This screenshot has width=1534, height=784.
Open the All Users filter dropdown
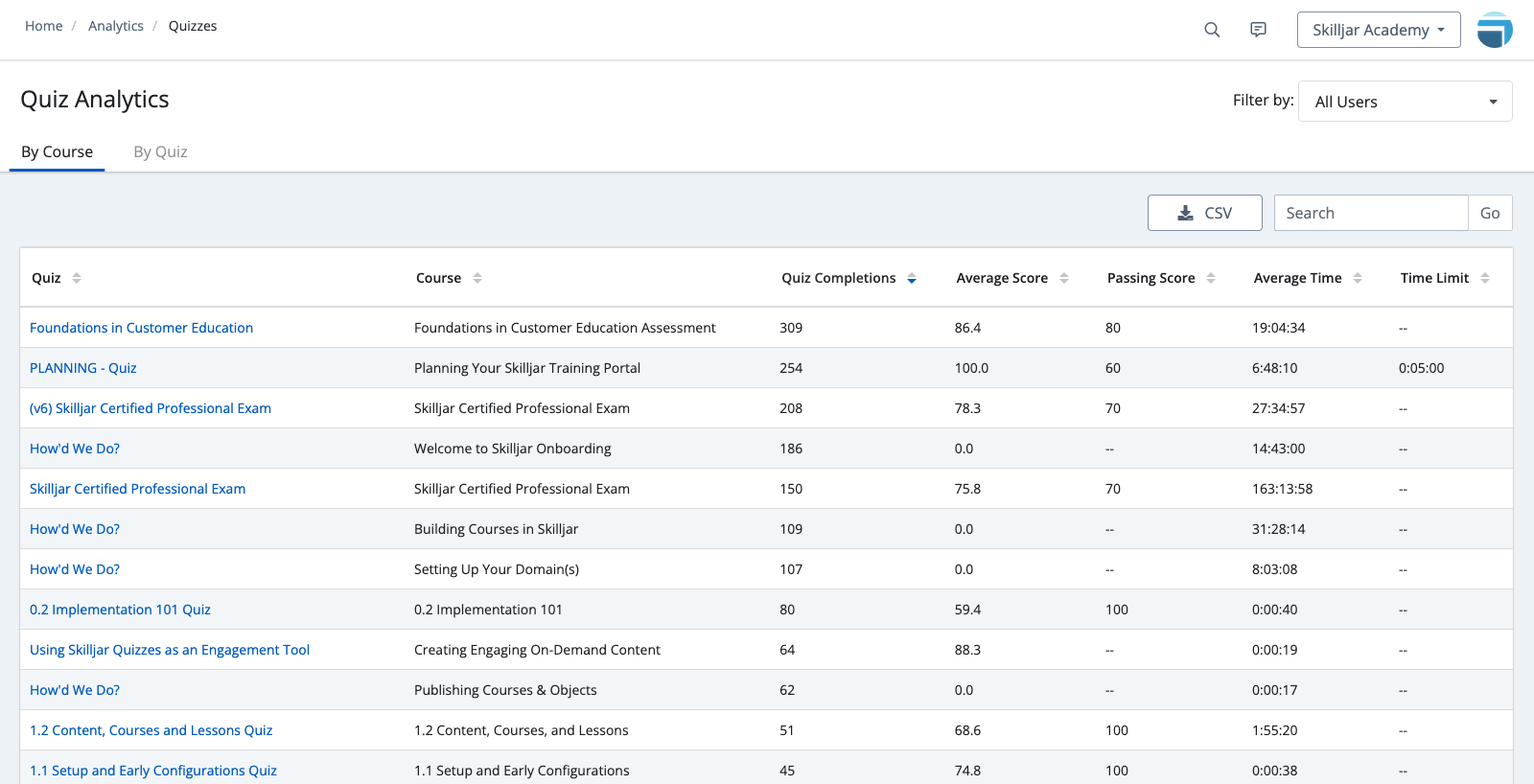tap(1406, 102)
